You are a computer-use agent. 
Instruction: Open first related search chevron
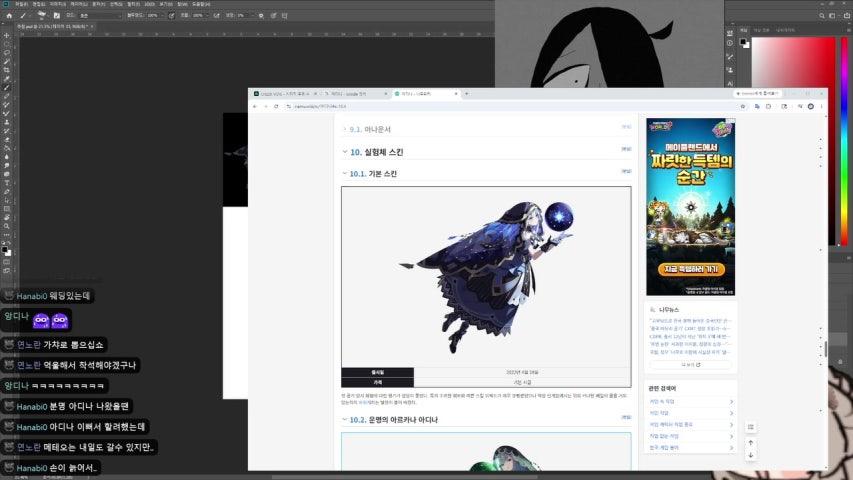click(x=731, y=402)
